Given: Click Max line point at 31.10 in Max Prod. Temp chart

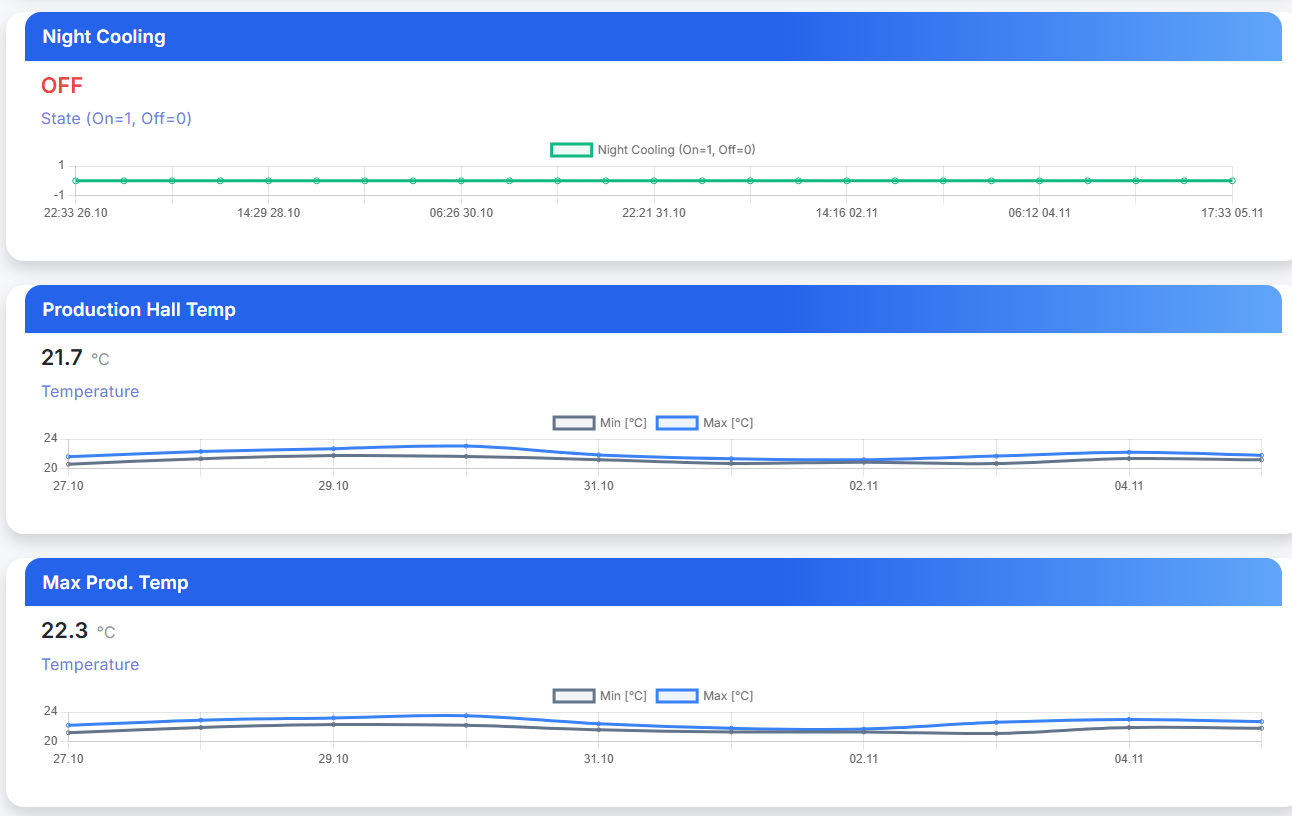Looking at the screenshot, I should point(598,724).
